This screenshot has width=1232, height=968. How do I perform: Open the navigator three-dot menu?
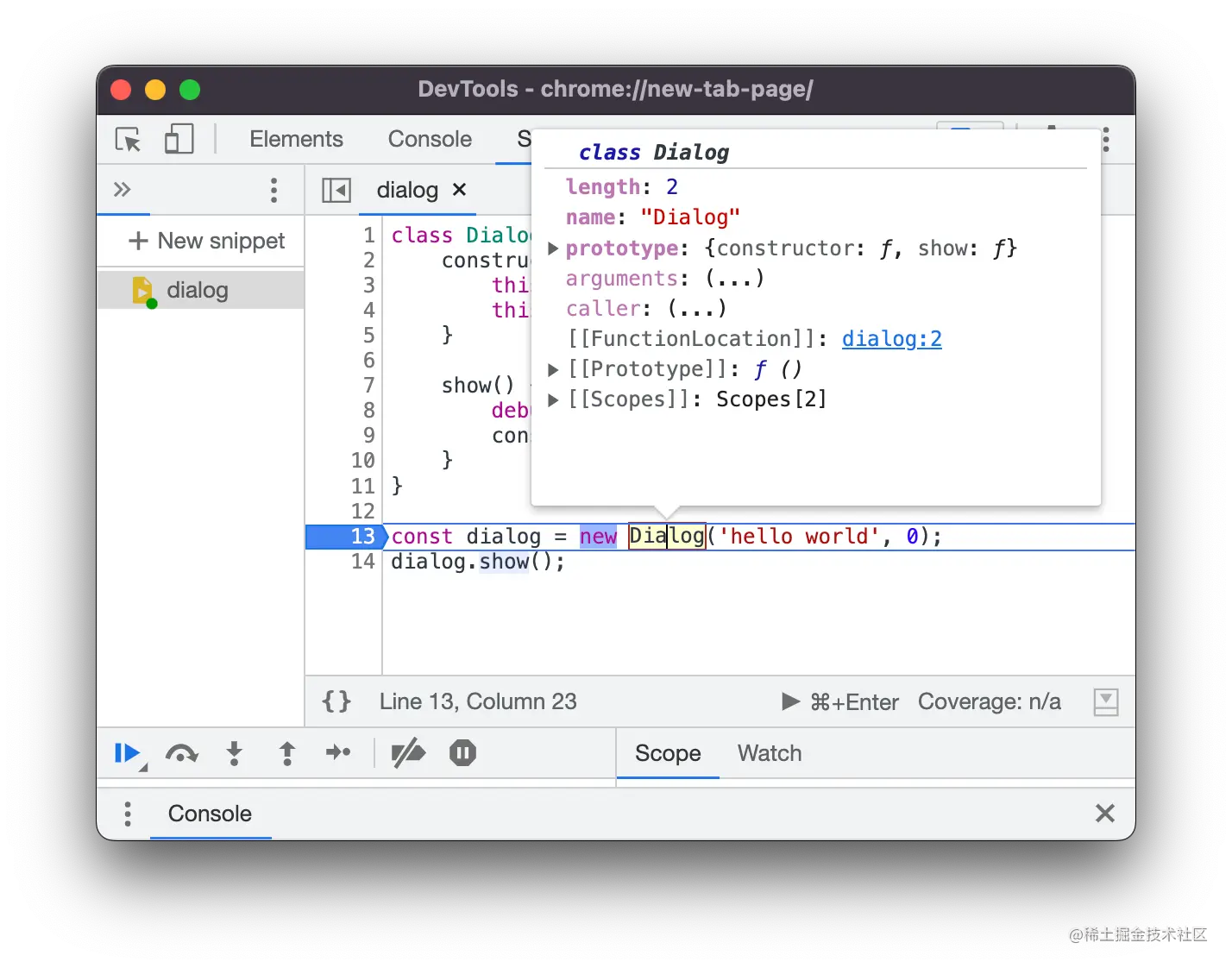tap(273, 190)
